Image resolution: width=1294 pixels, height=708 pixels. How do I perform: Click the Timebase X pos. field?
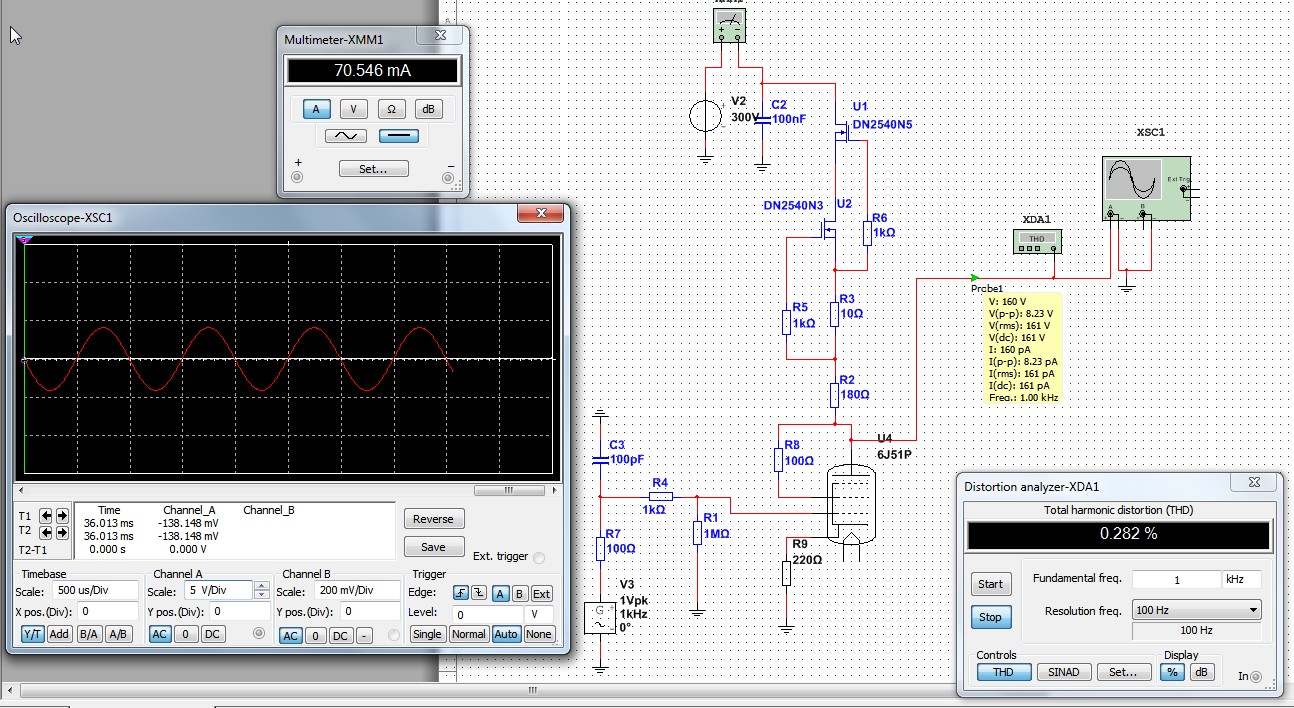click(x=108, y=611)
